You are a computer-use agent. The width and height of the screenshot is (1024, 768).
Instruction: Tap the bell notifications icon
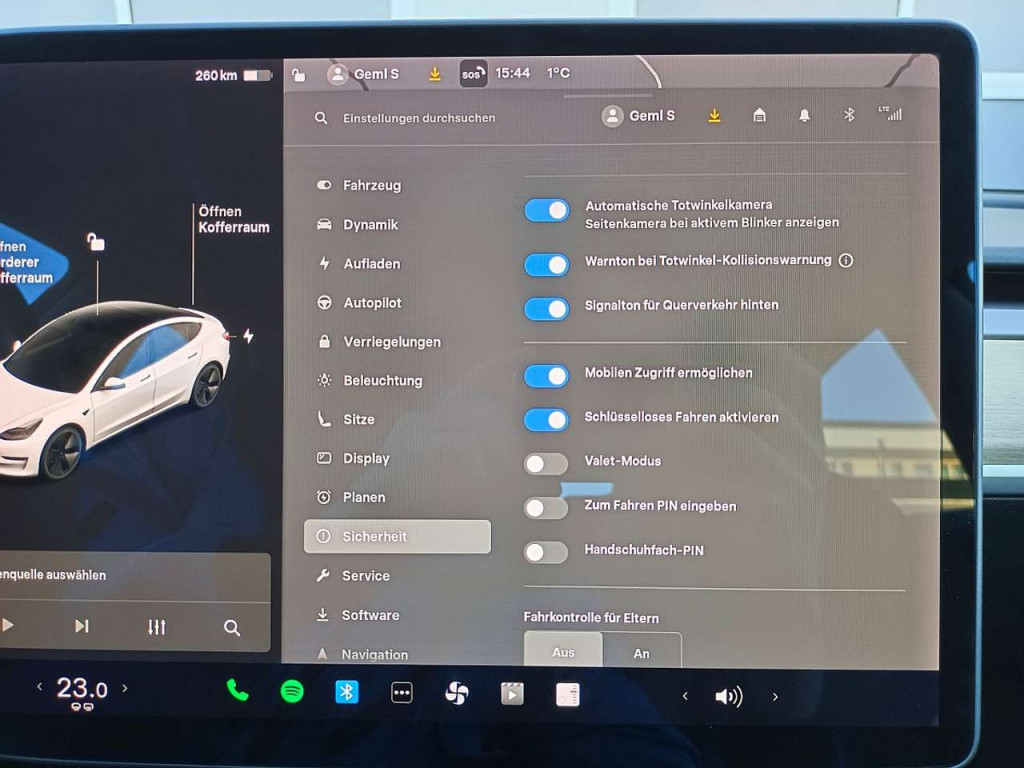804,116
